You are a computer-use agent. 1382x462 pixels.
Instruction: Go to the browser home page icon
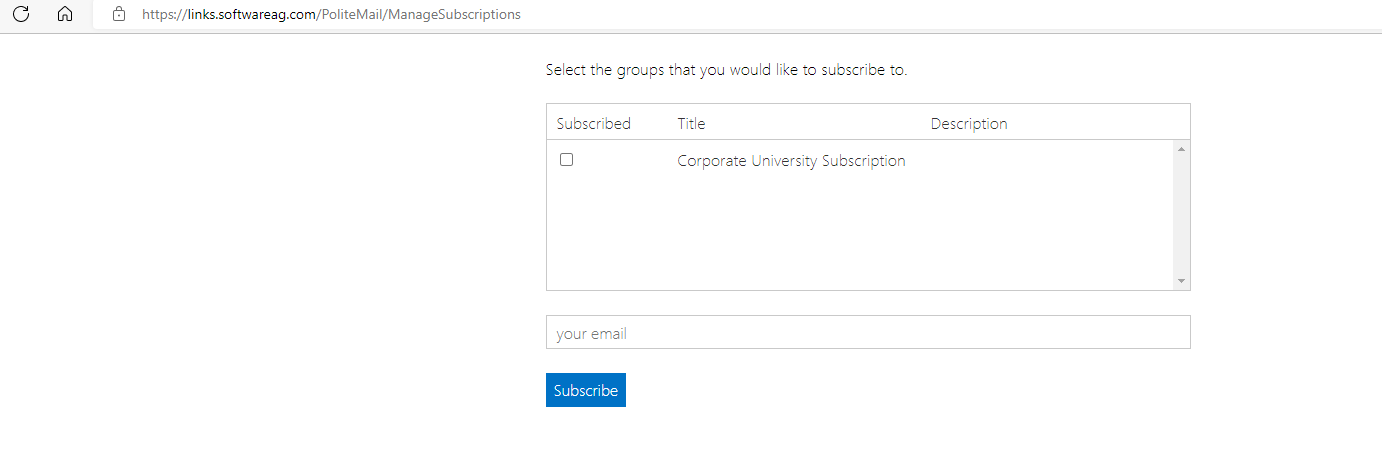click(x=65, y=15)
